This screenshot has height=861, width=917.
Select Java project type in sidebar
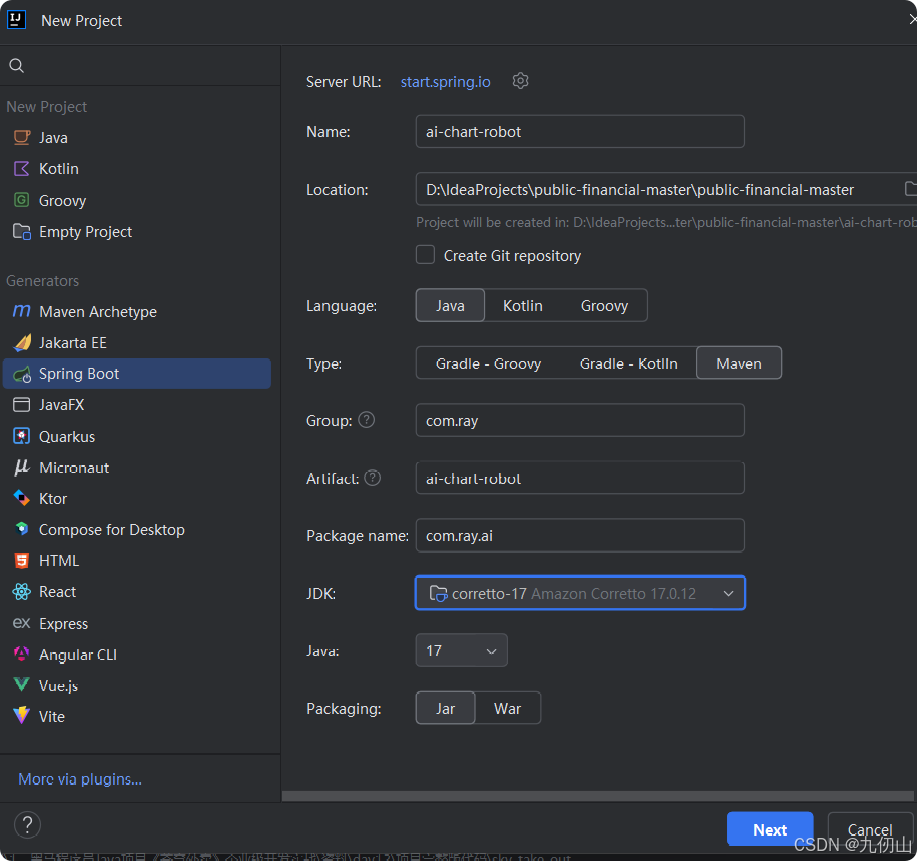(x=137, y=137)
